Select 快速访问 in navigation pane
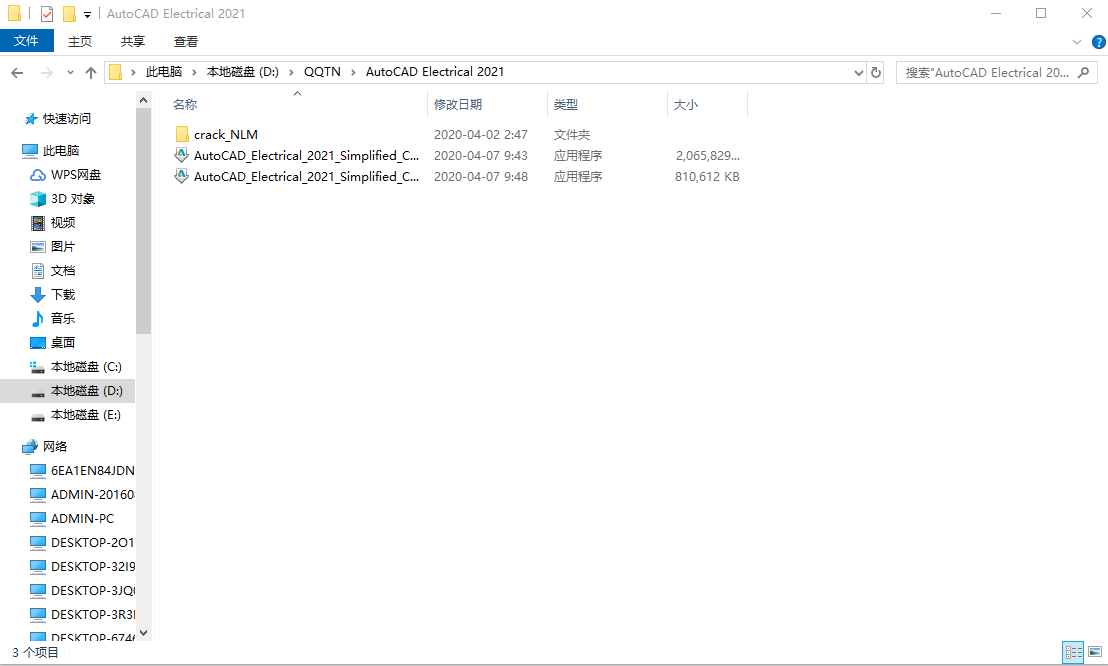This screenshot has width=1108, height=666. (67, 119)
